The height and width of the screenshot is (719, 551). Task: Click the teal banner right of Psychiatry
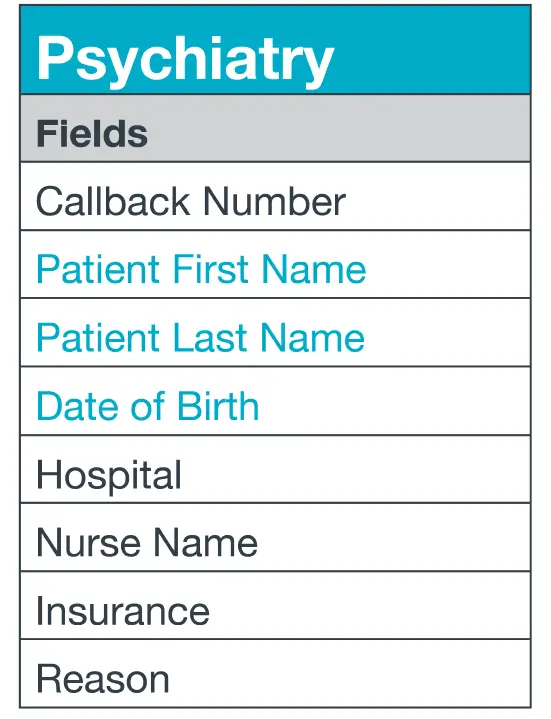[x=431, y=50]
